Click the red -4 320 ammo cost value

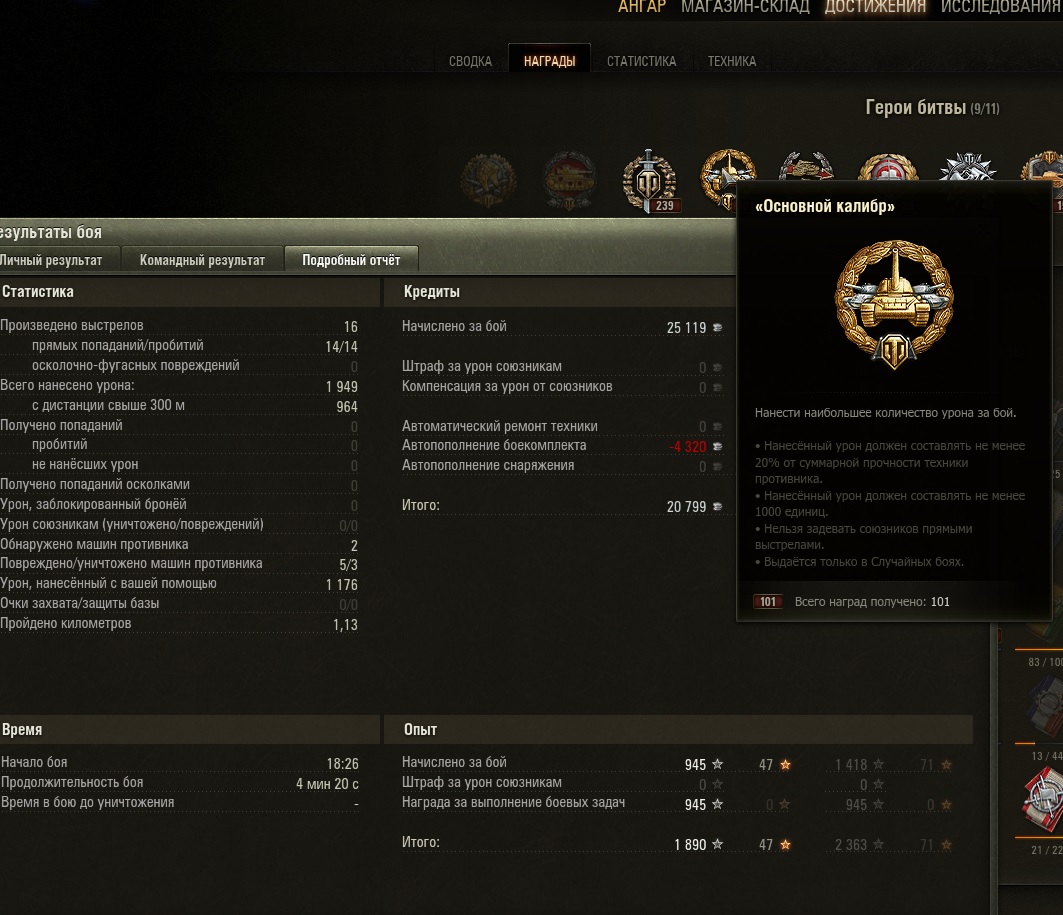coord(687,447)
